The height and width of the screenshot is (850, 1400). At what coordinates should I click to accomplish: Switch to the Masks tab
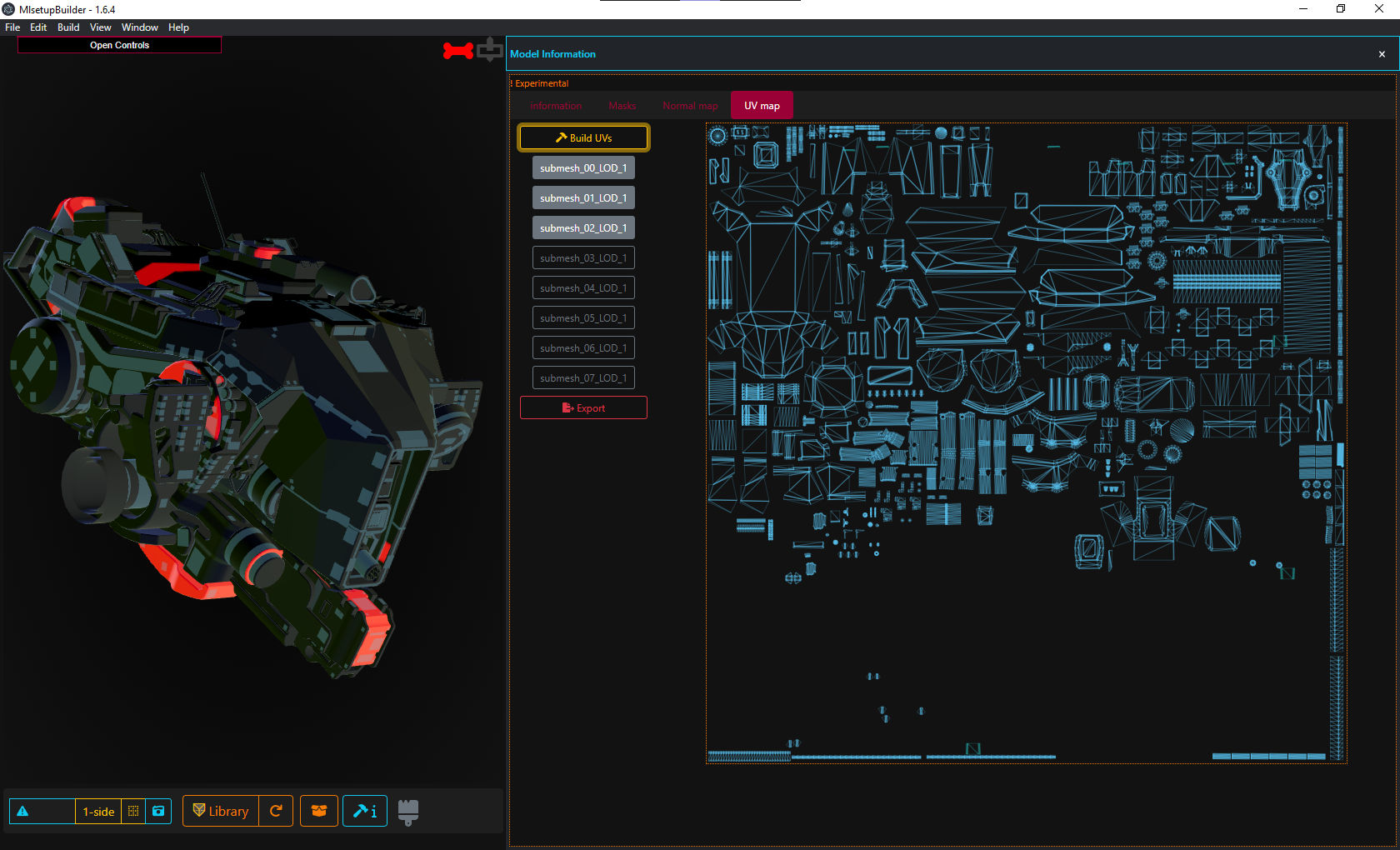pos(622,105)
